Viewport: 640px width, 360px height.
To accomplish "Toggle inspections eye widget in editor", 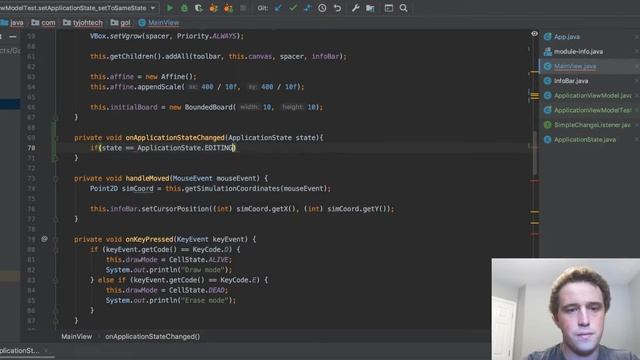I will [534, 34].
